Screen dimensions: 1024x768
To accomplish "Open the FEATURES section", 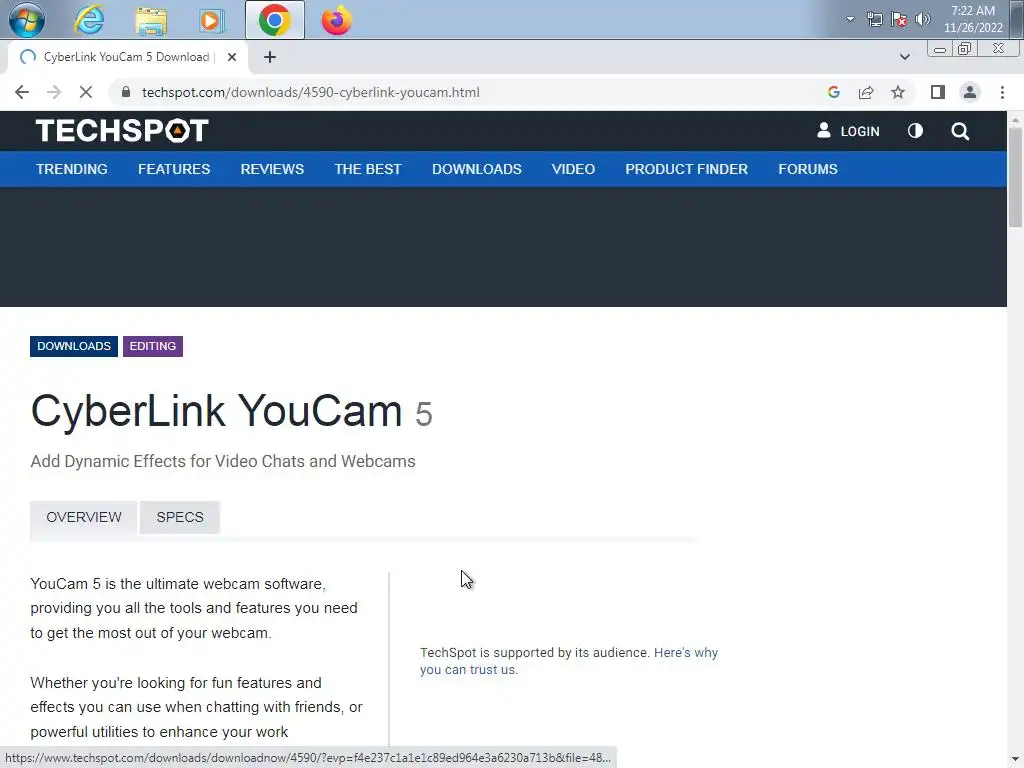I will click(174, 169).
